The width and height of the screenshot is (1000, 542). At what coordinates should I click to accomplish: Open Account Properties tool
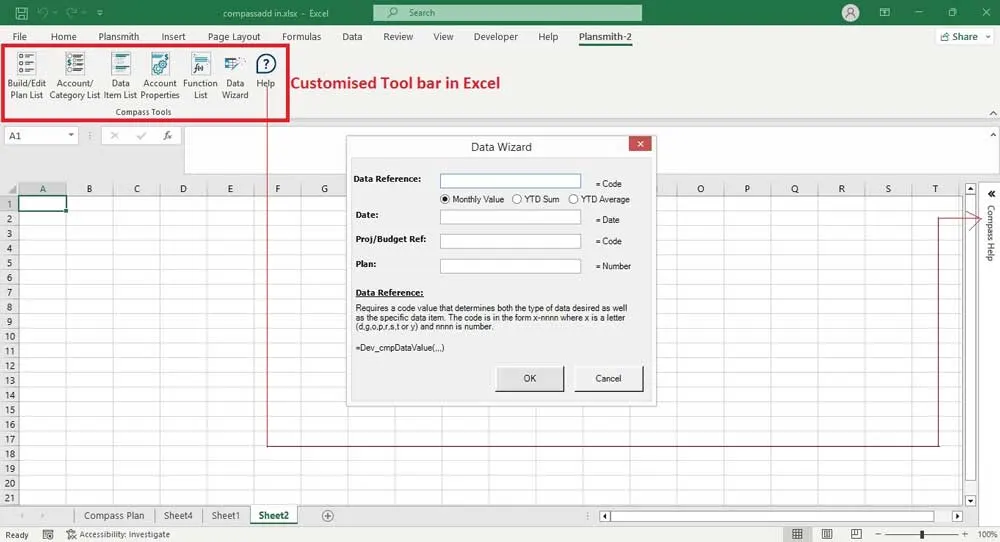pos(159,76)
